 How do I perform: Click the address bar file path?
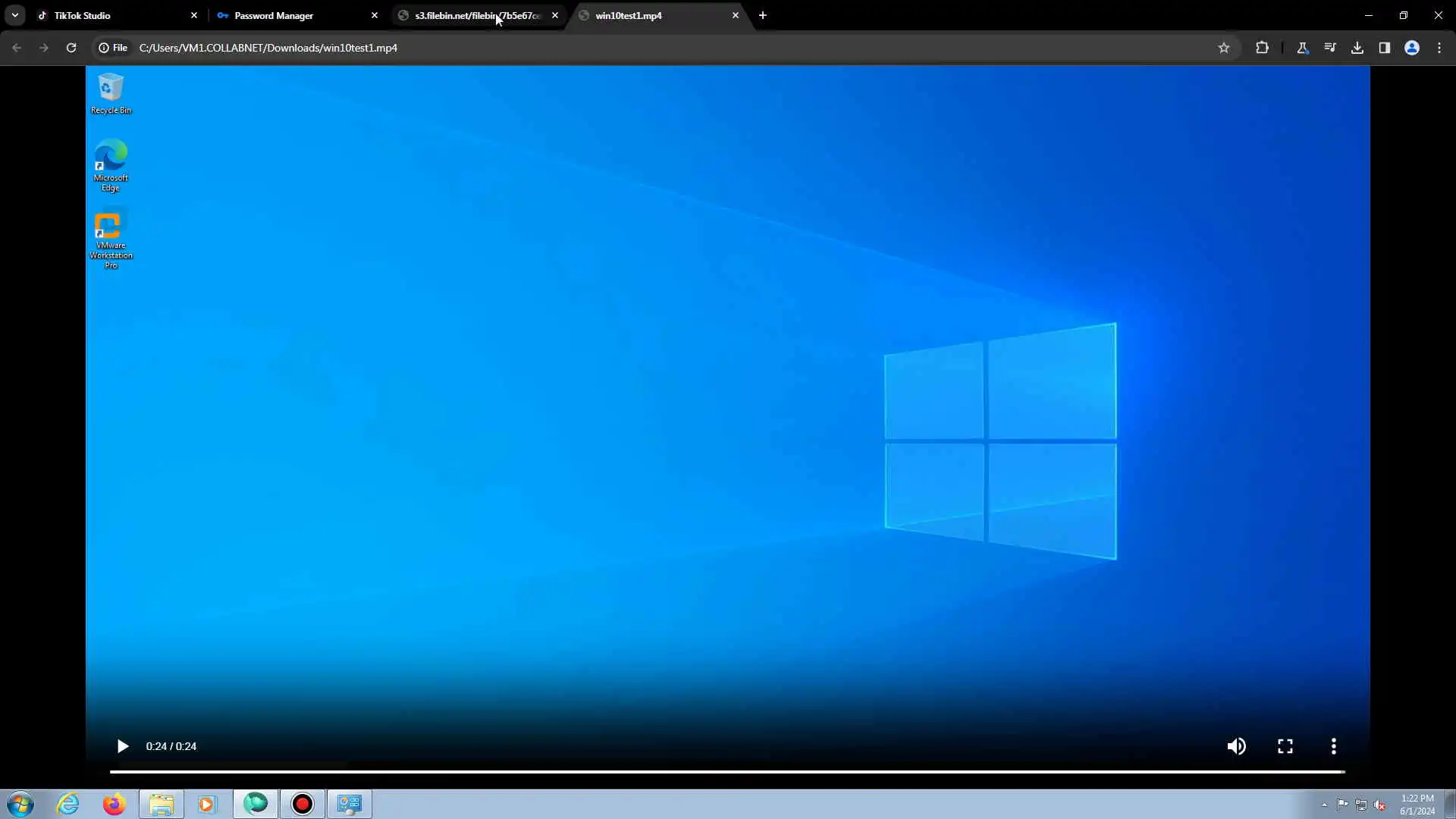pos(268,48)
